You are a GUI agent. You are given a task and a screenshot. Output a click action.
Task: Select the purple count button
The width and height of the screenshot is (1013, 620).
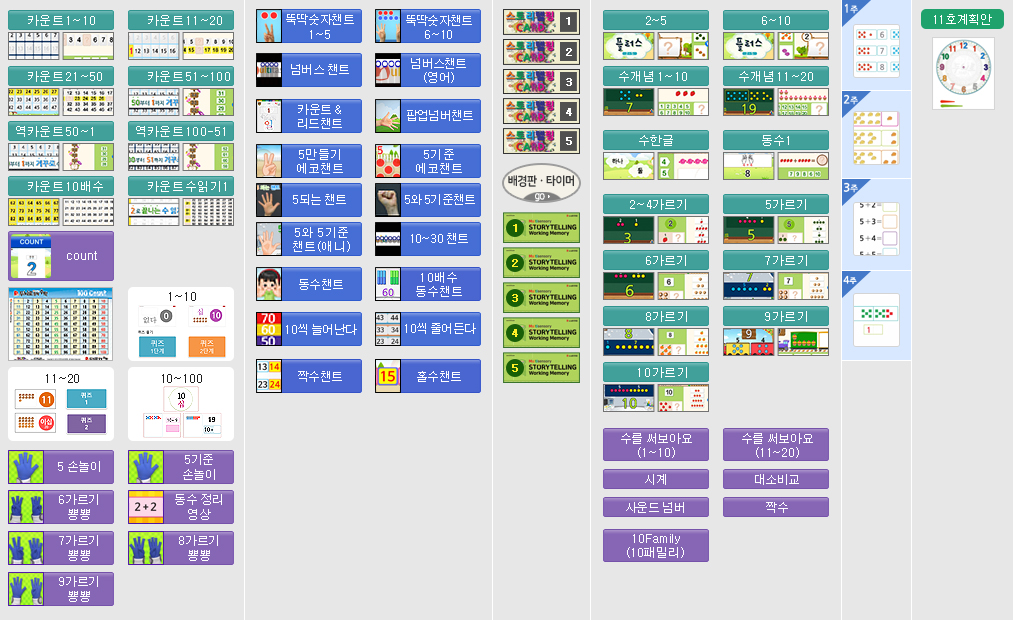coord(61,256)
